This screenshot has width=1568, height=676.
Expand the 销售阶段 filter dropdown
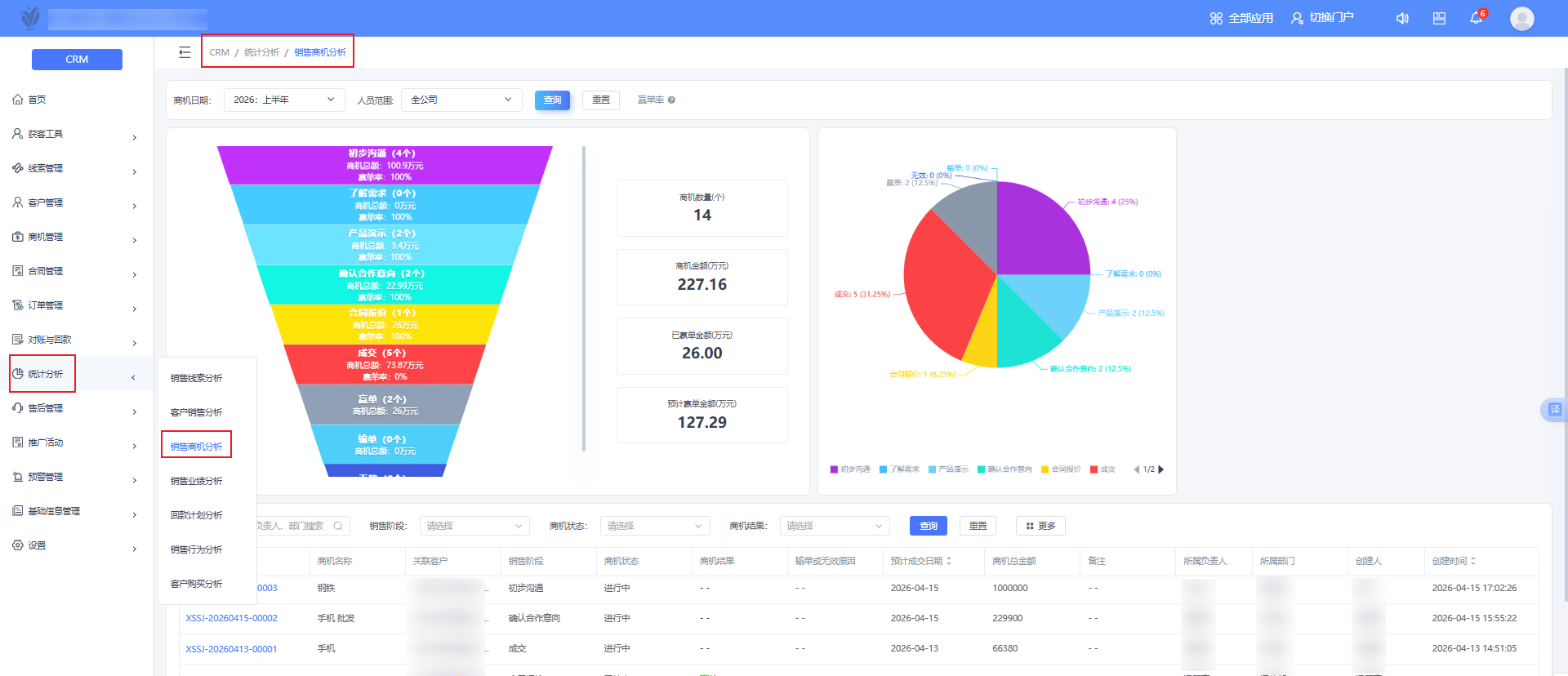(x=474, y=526)
